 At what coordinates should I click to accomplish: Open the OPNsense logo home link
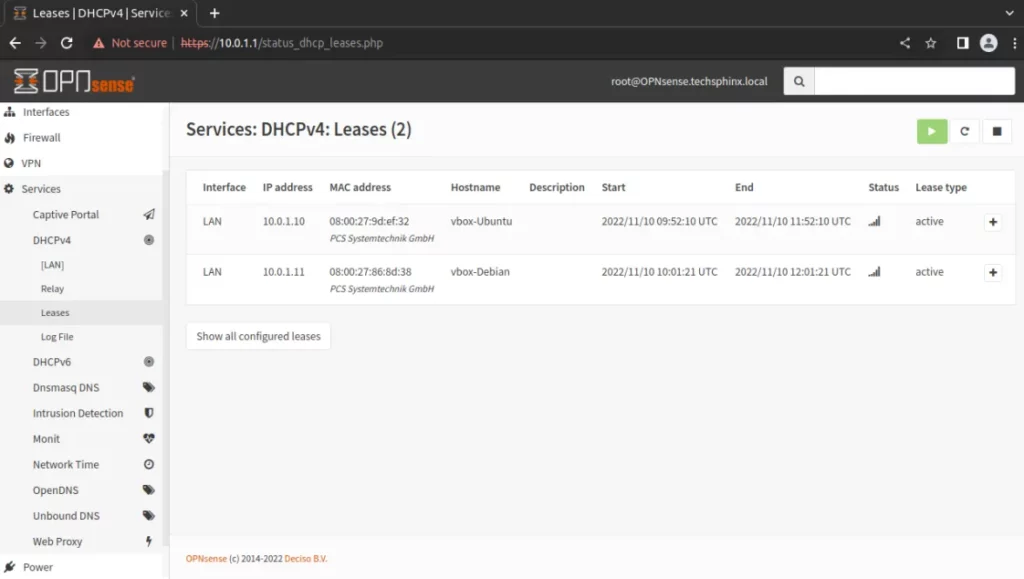pos(74,82)
